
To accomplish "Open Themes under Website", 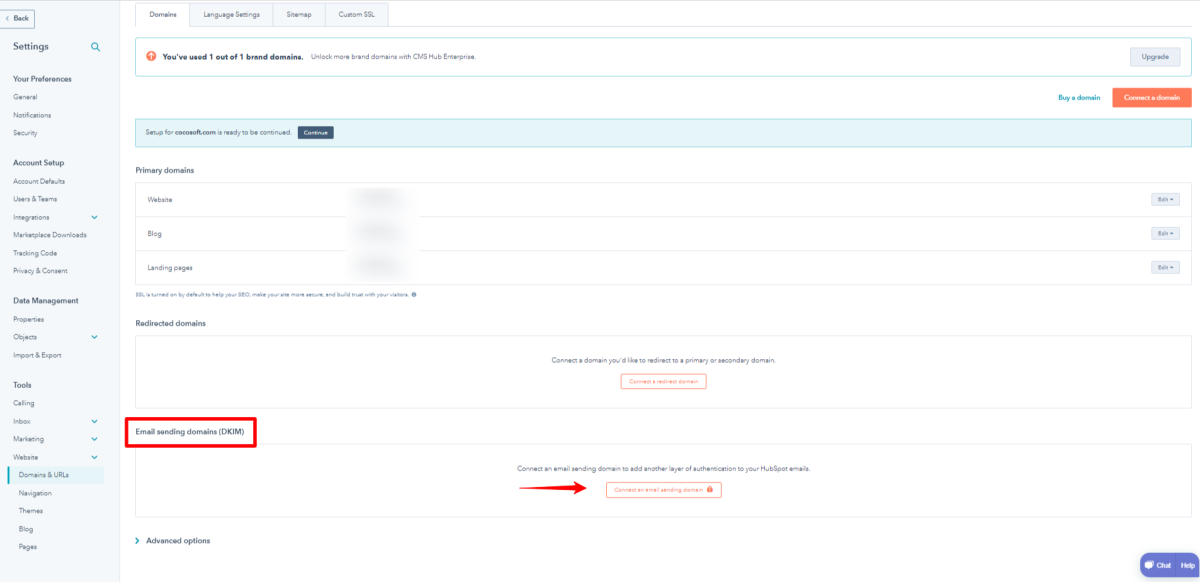I will point(31,511).
